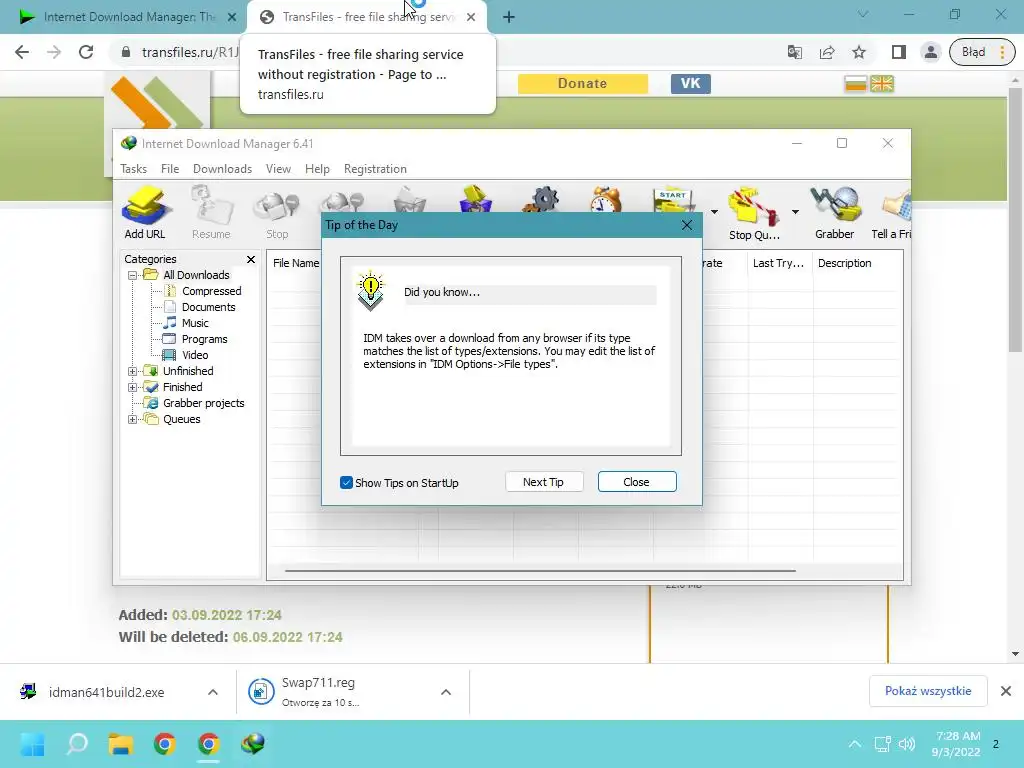1024x768 pixels.
Task: Expand the Finished category
Action: pyautogui.click(x=132, y=387)
